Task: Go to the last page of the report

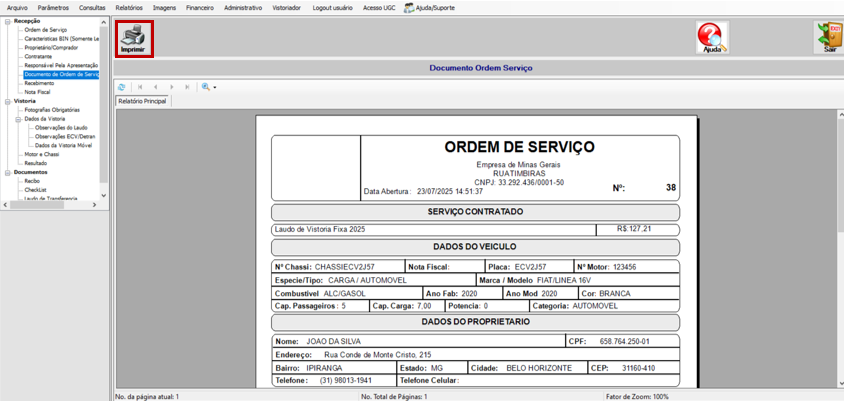Action: coord(187,87)
